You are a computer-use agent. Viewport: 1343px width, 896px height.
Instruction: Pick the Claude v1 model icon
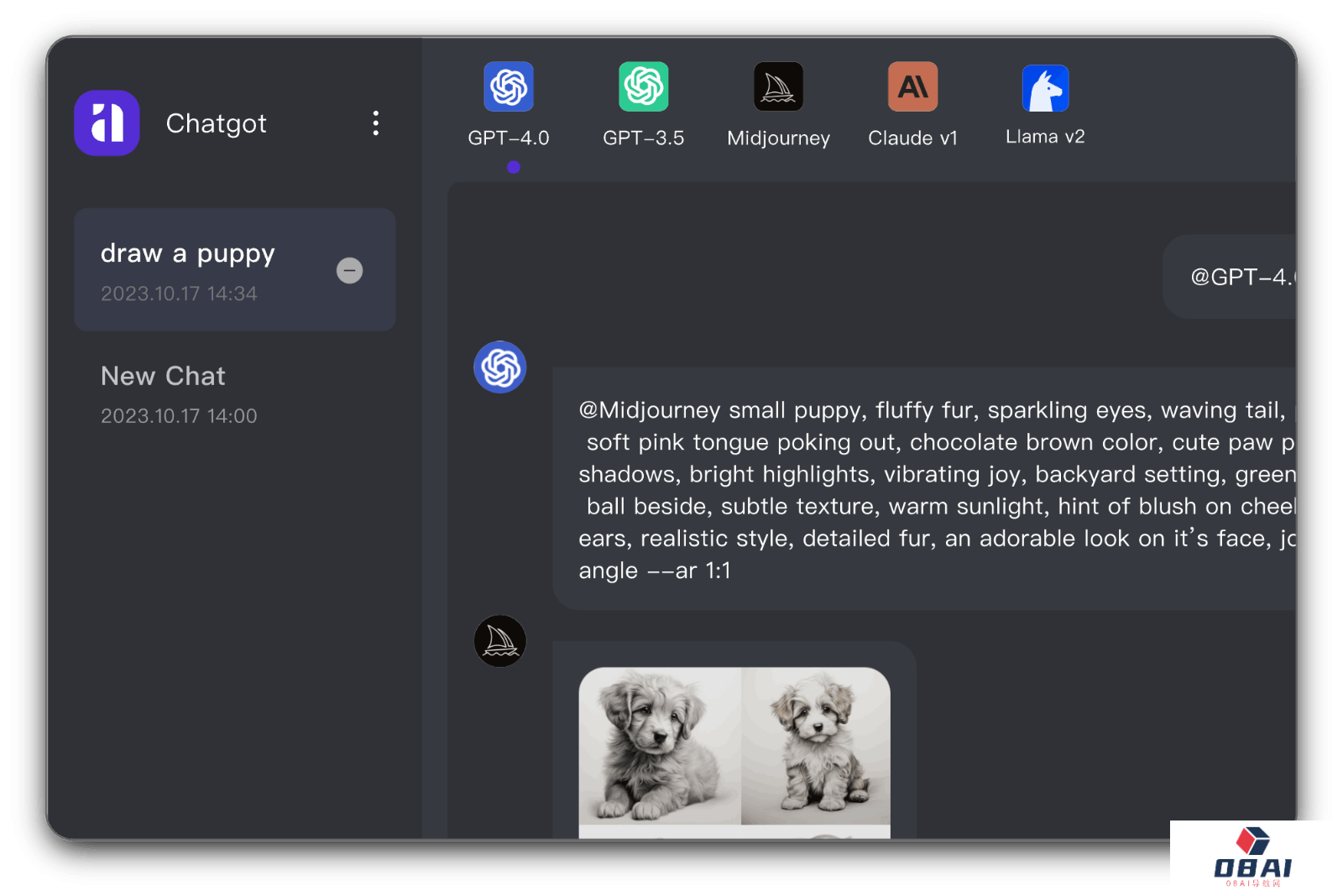[x=912, y=86]
